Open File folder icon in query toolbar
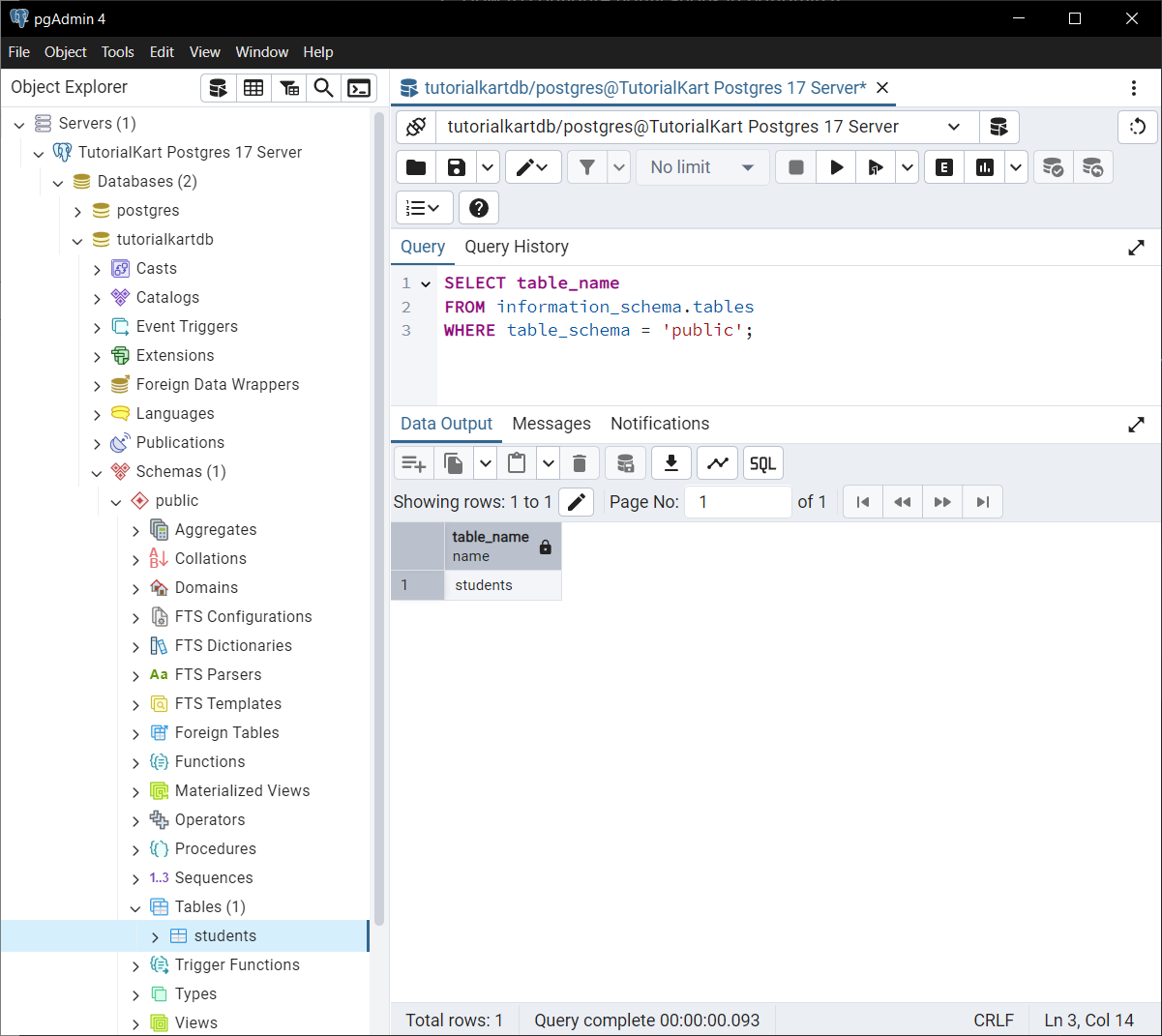Image resolution: width=1162 pixels, height=1036 pixels. click(x=416, y=167)
